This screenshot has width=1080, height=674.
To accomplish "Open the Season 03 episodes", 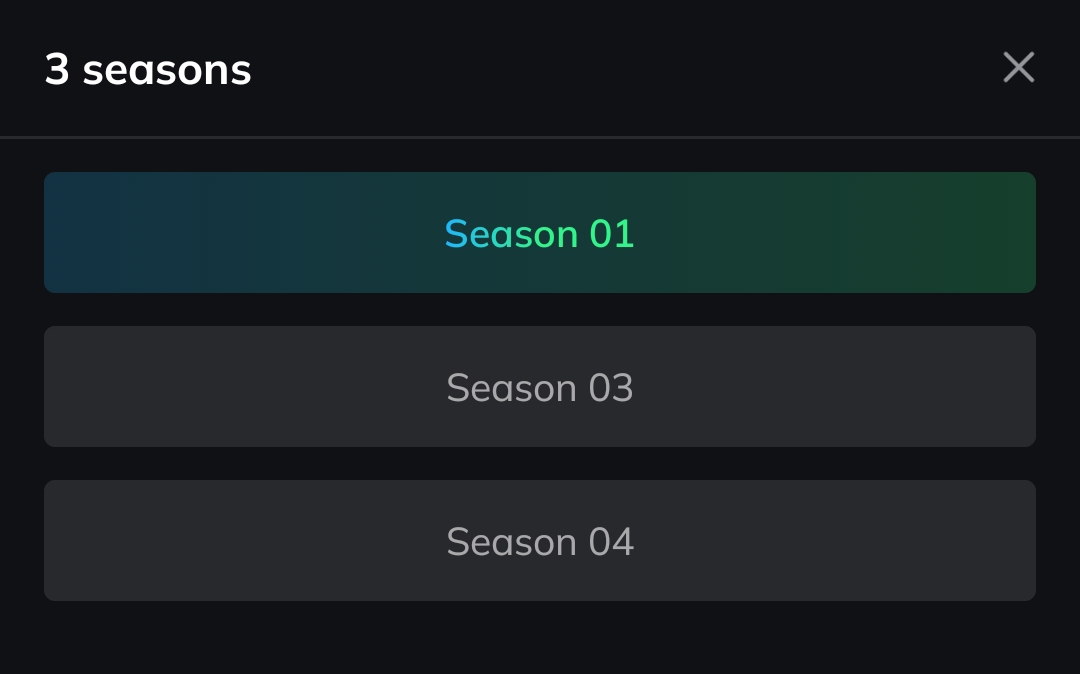I will [540, 387].
